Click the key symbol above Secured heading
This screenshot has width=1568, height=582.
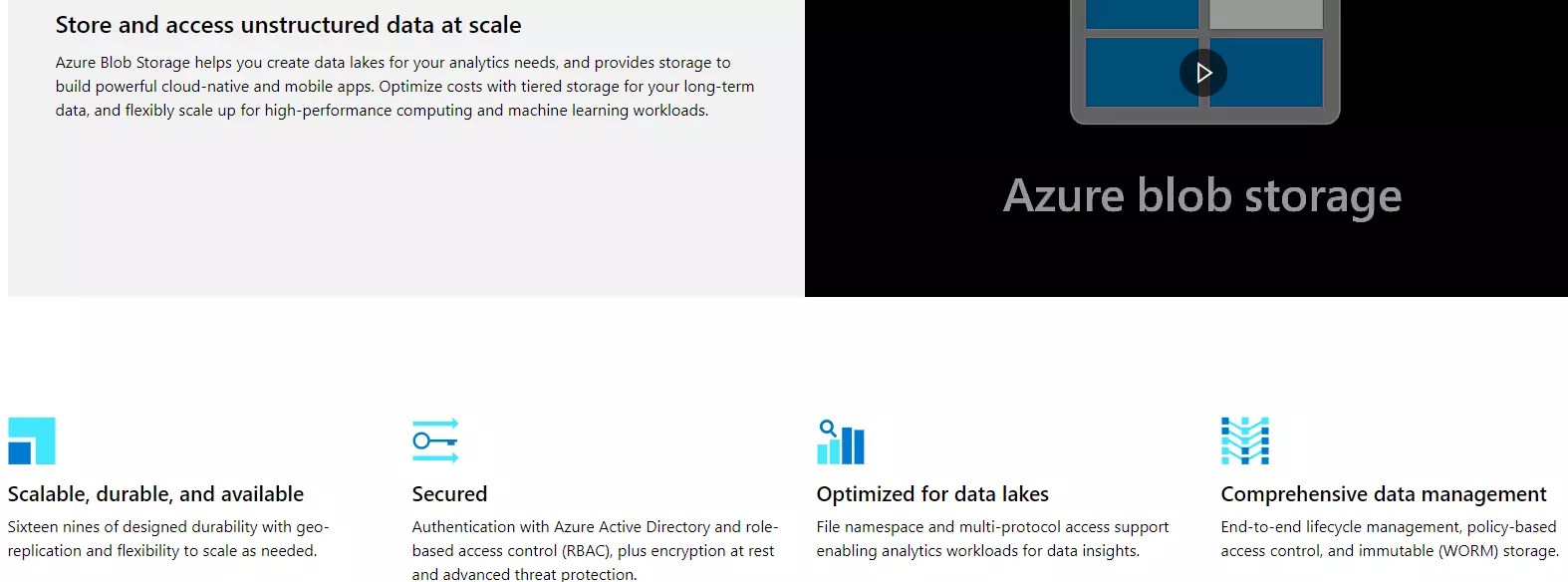point(435,440)
